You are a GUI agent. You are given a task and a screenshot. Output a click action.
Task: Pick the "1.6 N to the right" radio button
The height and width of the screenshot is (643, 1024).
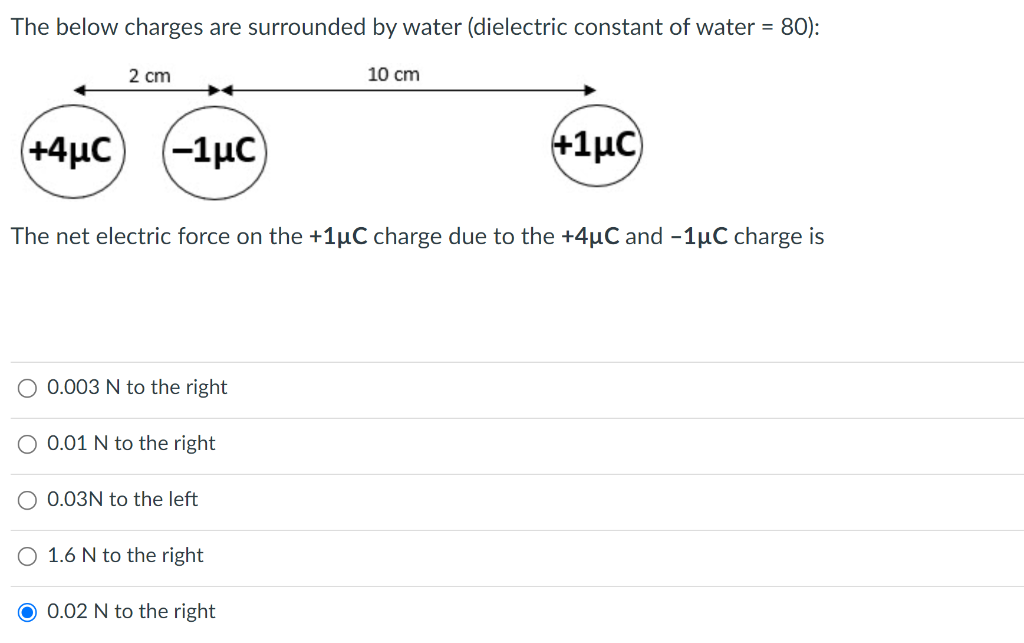pyautogui.click(x=27, y=556)
